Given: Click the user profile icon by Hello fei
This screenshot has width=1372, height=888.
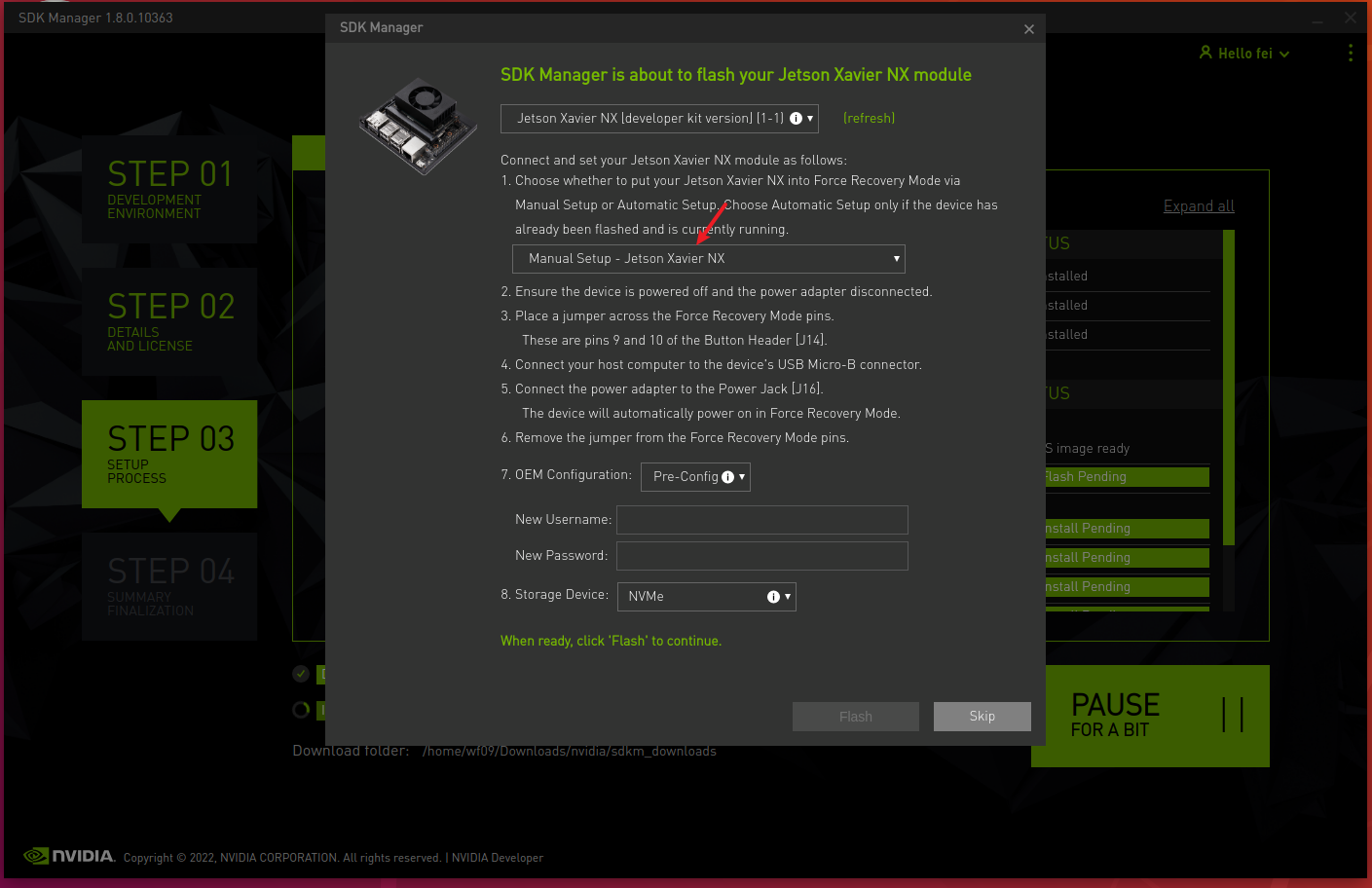Looking at the screenshot, I should [1205, 53].
